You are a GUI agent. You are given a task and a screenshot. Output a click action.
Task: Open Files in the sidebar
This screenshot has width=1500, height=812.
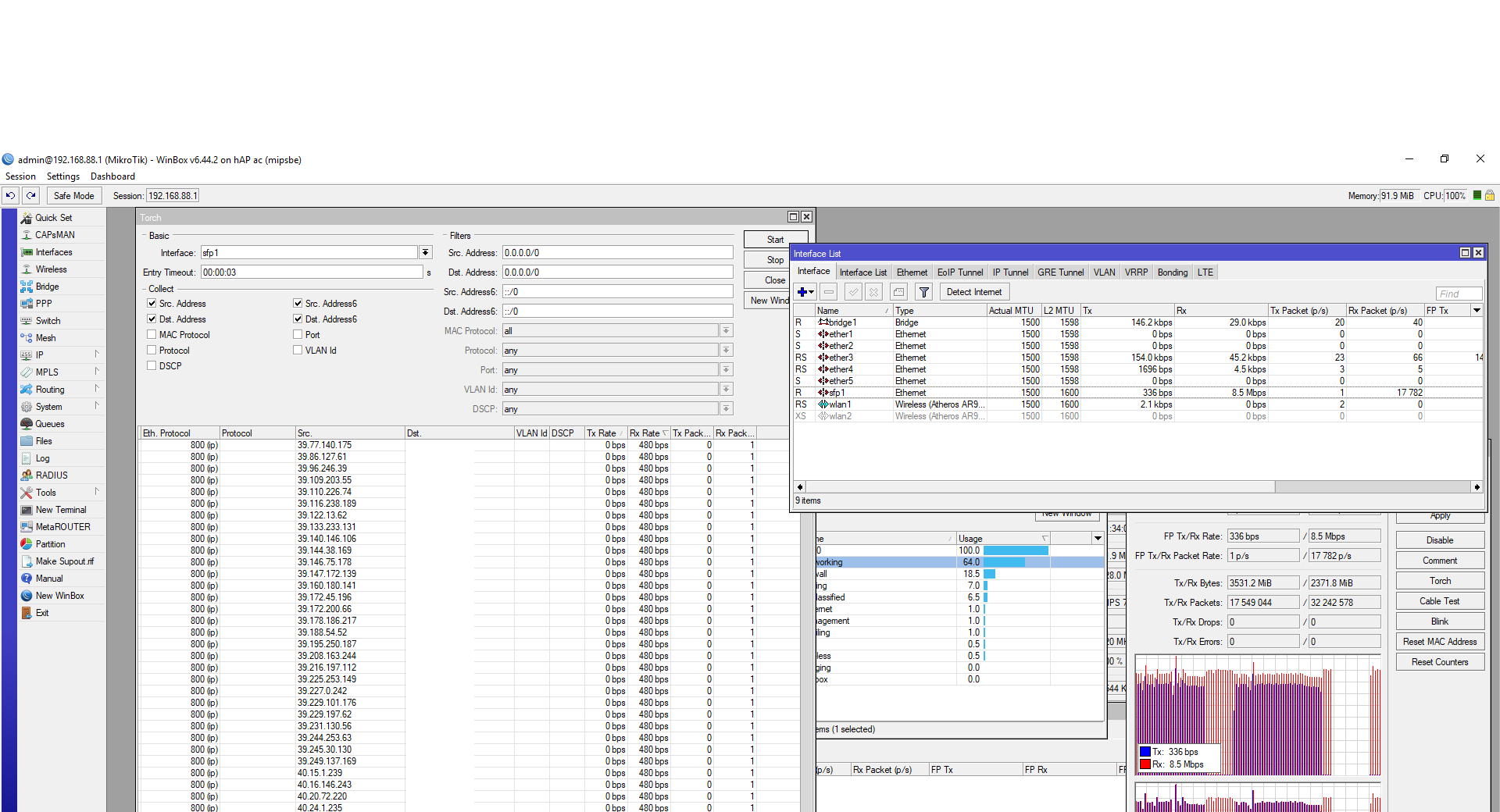click(44, 441)
